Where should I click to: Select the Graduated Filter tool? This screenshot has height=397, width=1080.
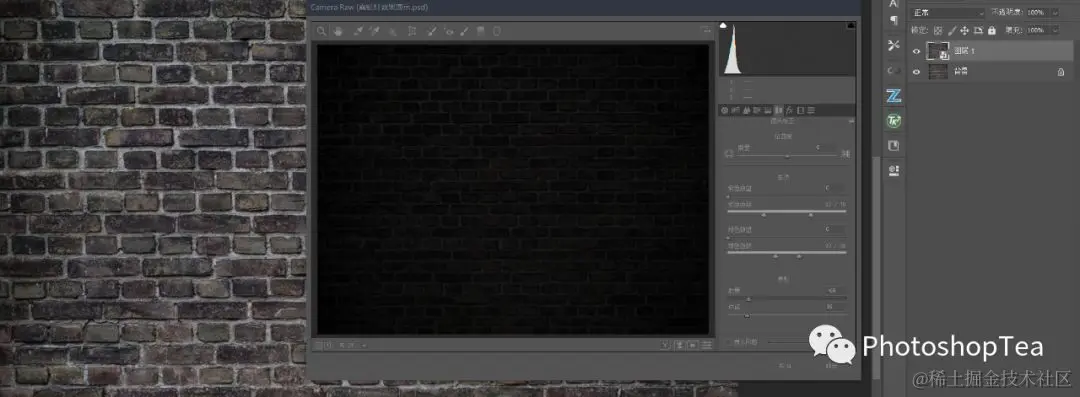[481, 30]
